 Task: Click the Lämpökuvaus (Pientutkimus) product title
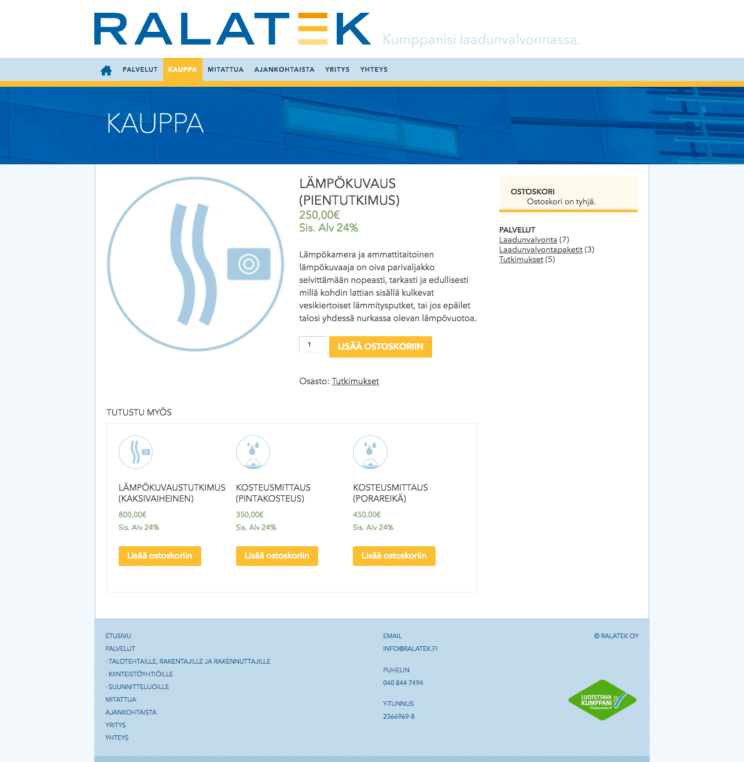click(x=349, y=192)
